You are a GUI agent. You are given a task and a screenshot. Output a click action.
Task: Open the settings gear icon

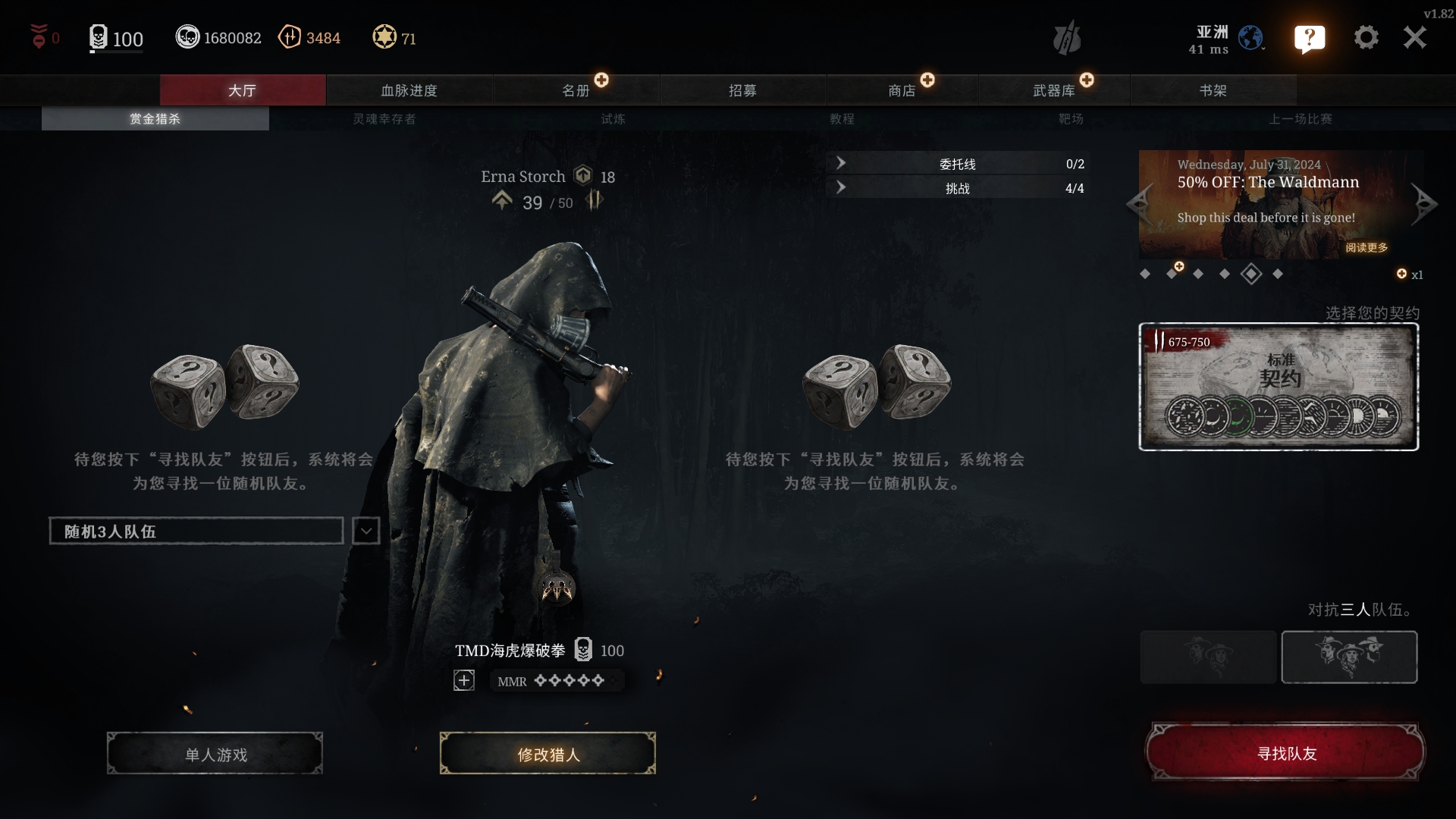[x=1366, y=37]
